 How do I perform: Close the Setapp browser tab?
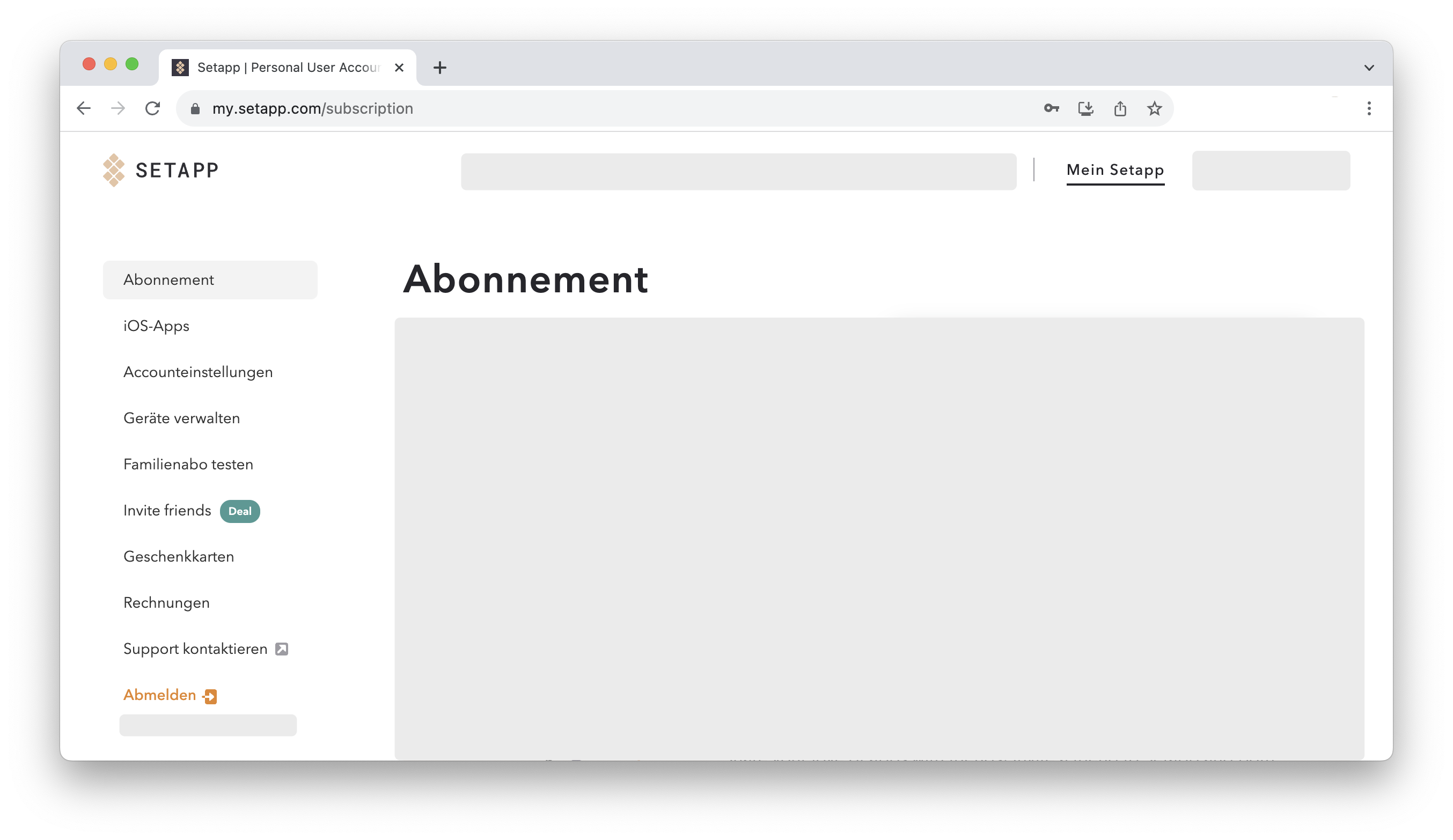[399, 68]
